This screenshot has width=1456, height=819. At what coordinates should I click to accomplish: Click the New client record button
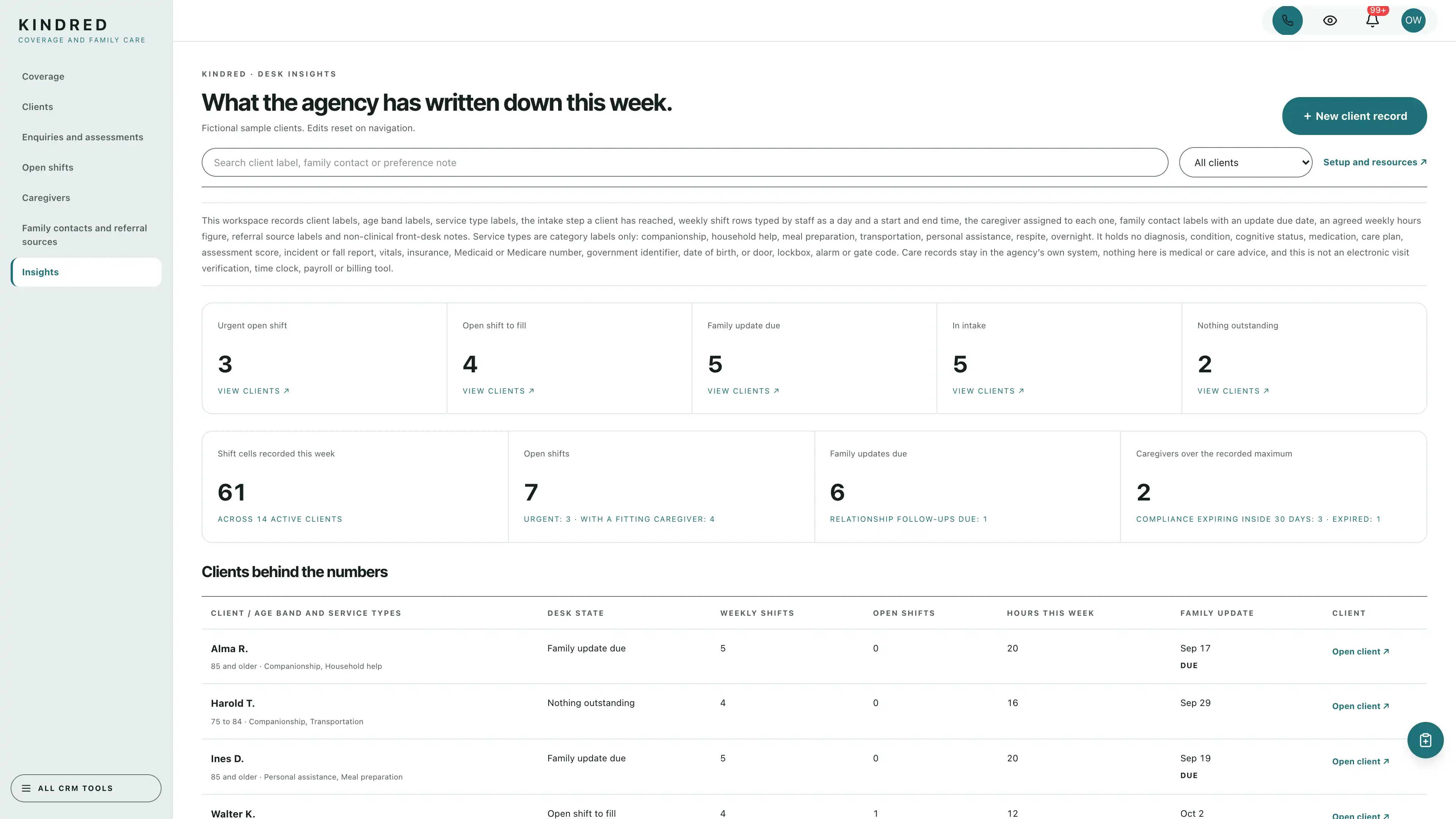pos(1354,116)
